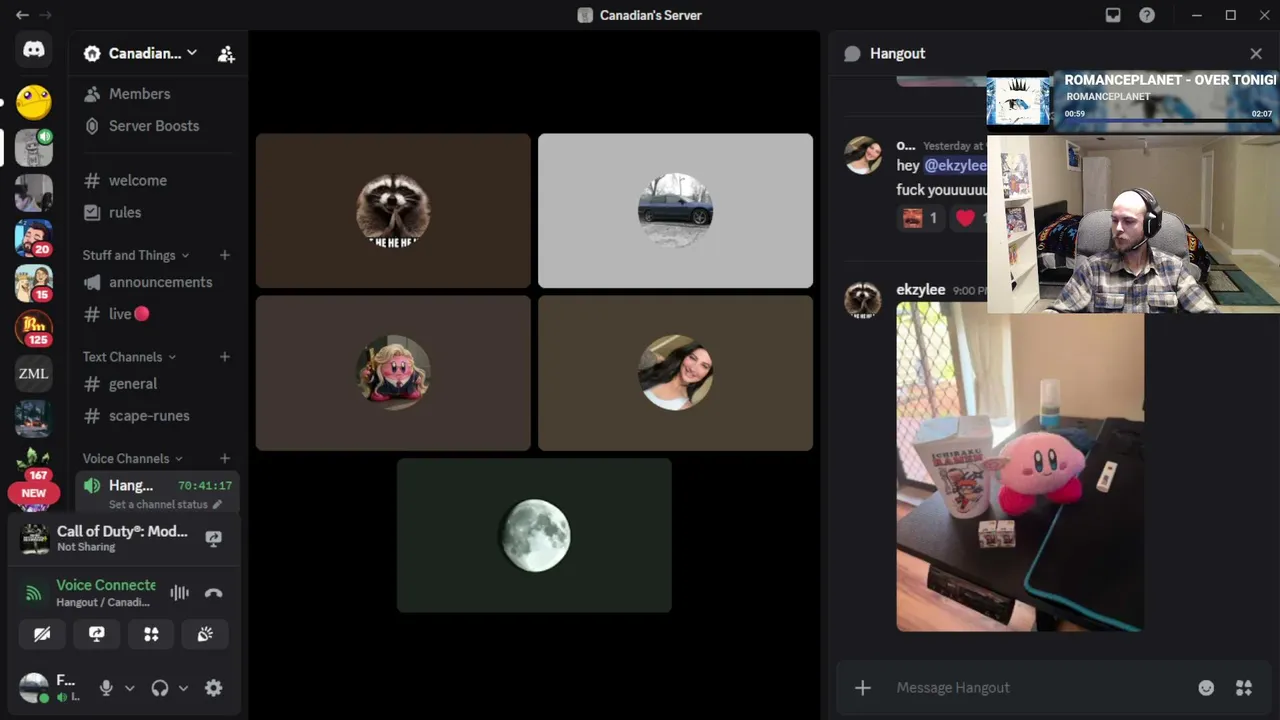
Task: Click Voice Connected status text
Action: [106, 585]
